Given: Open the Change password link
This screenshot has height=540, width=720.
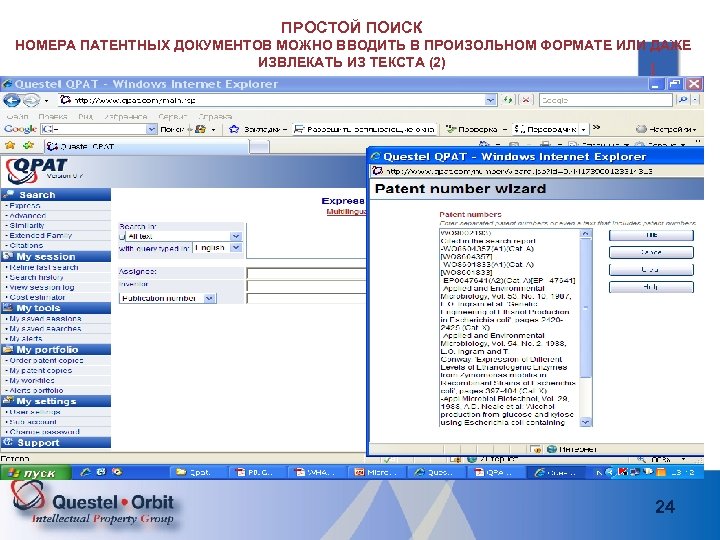Looking at the screenshot, I should click(45, 432).
